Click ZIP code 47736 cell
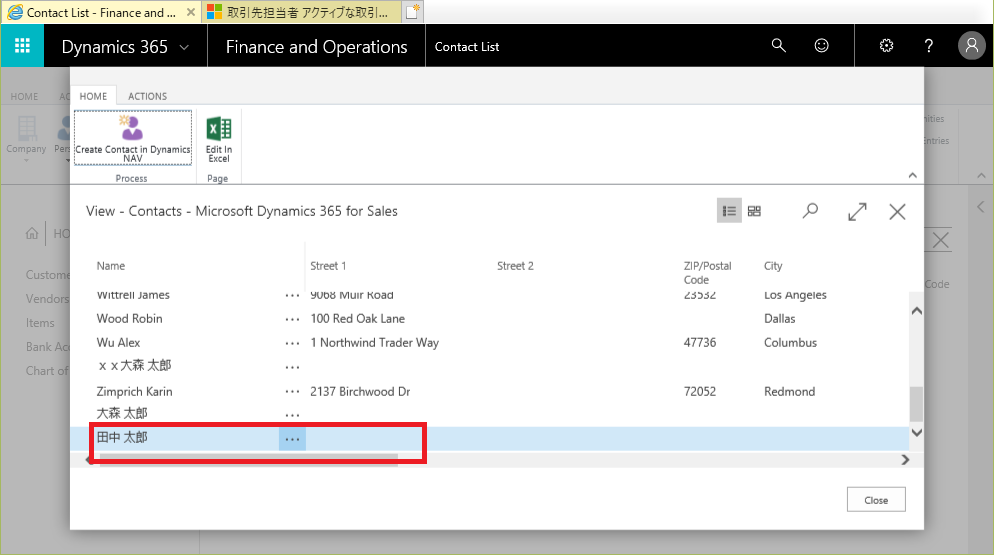Image resolution: width=994 pixels, height=555 pixels. (700, 343)
